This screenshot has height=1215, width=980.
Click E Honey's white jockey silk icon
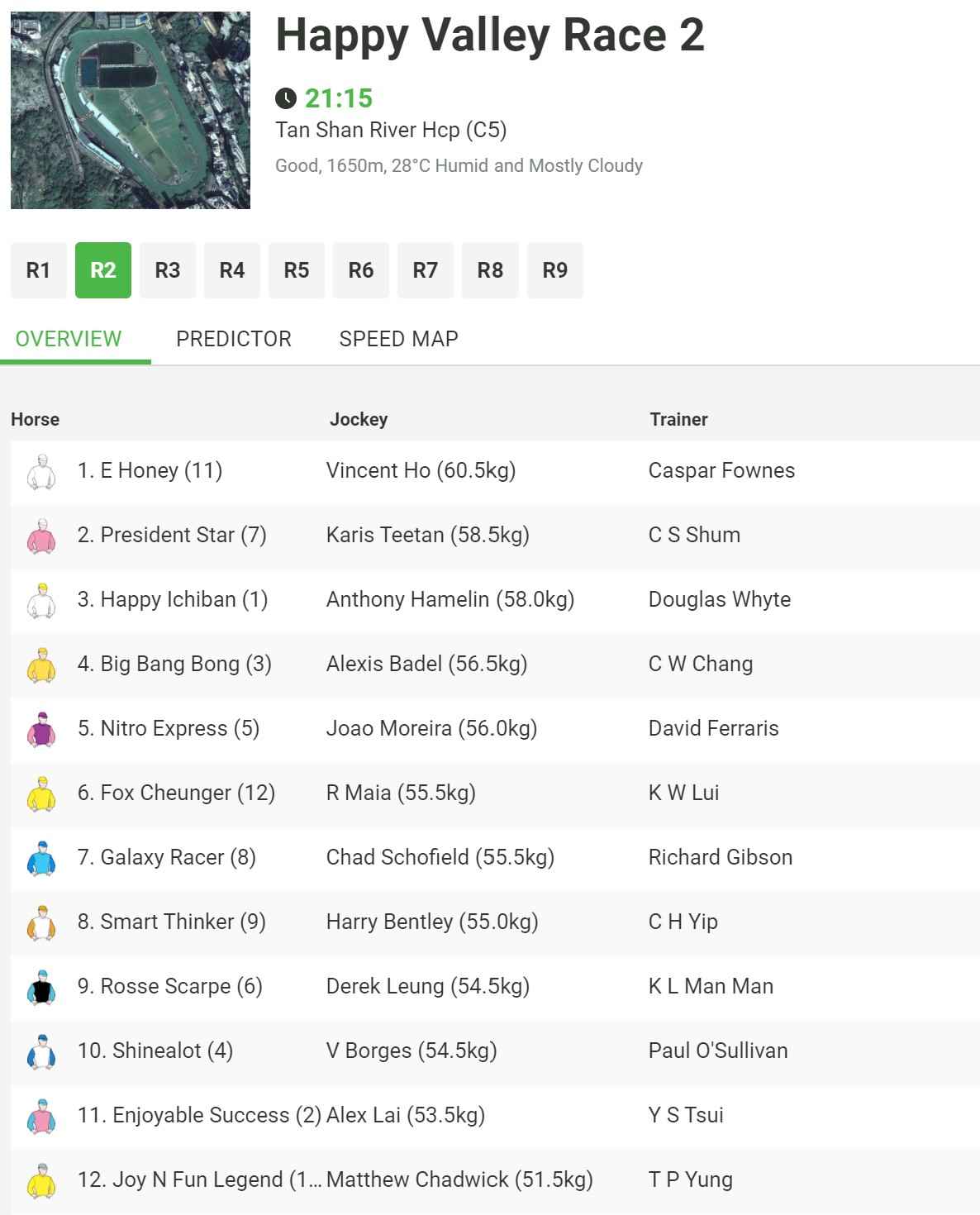coord(40,471)
